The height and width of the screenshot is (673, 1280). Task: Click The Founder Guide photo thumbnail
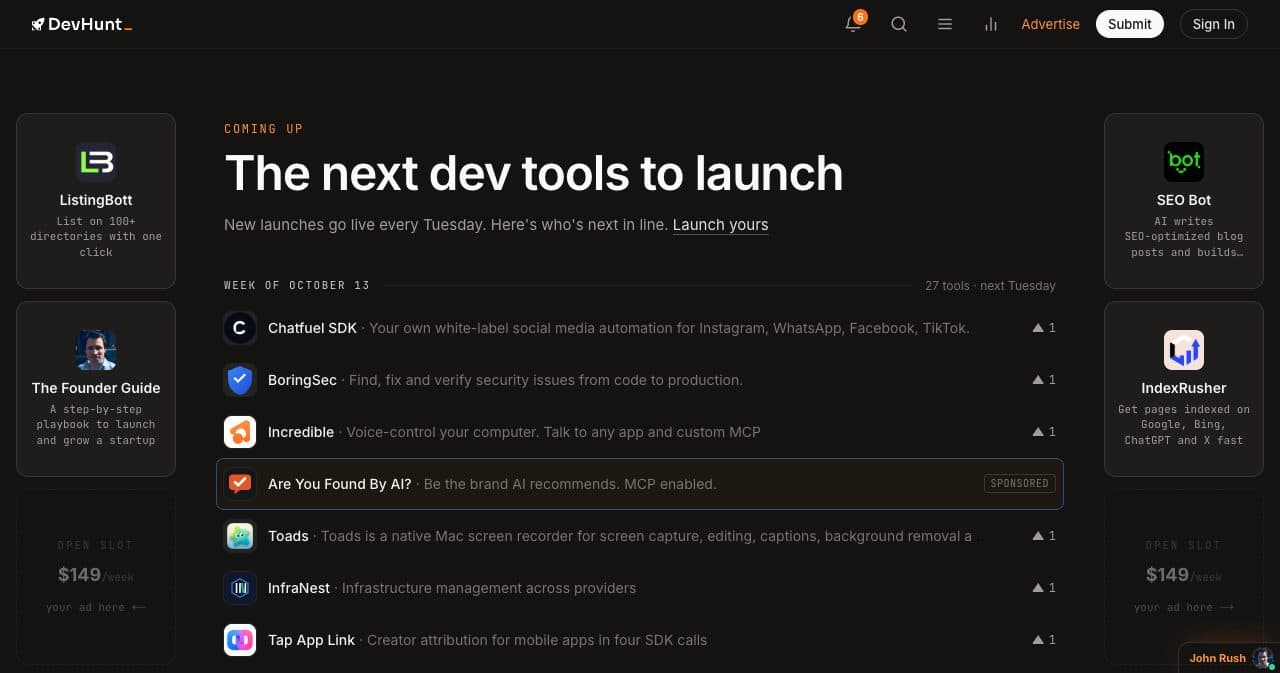(x=96, y=350)
